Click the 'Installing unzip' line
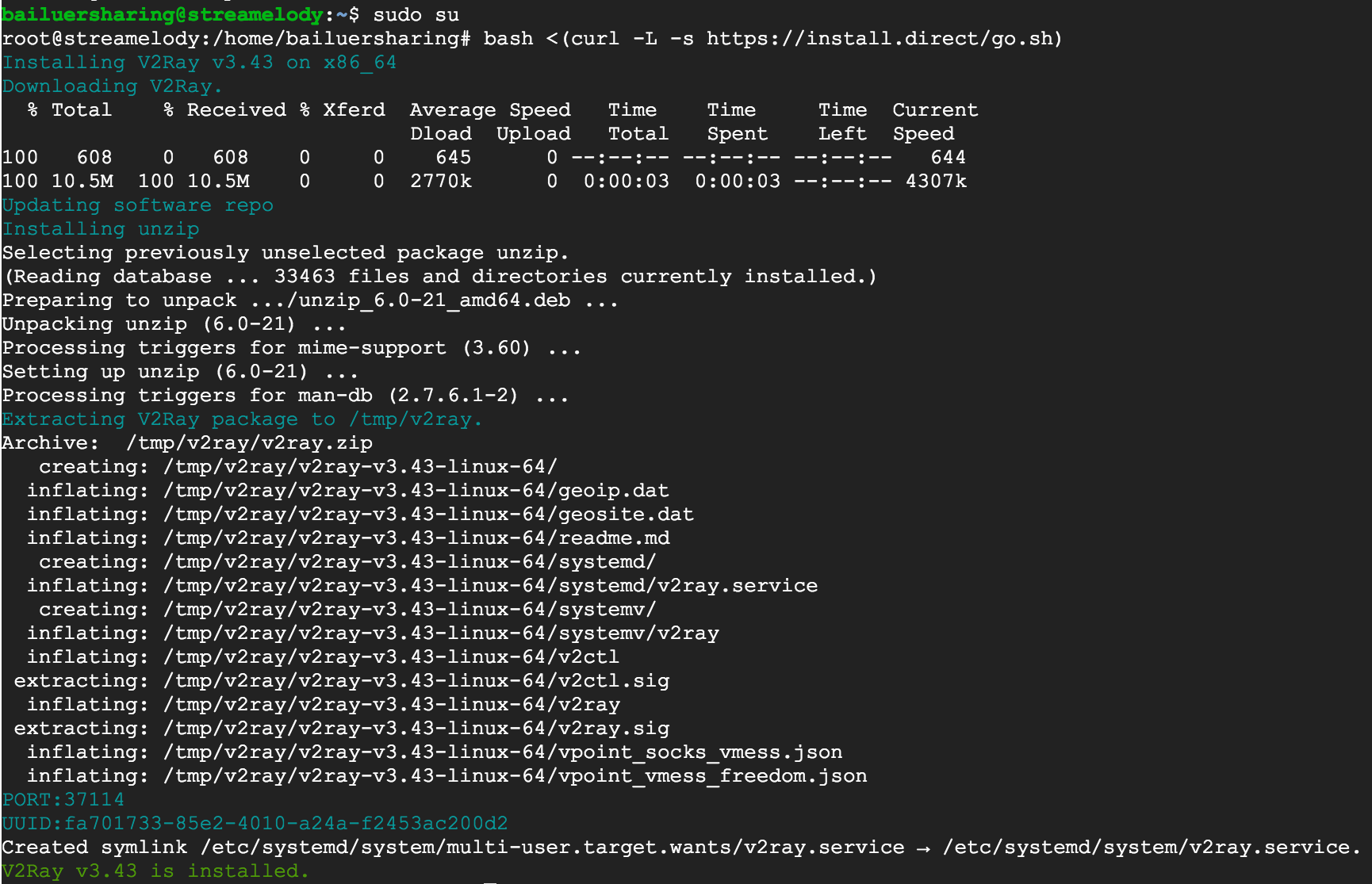Viewport: 1372px width, 884px height. (x=101, y=229)
